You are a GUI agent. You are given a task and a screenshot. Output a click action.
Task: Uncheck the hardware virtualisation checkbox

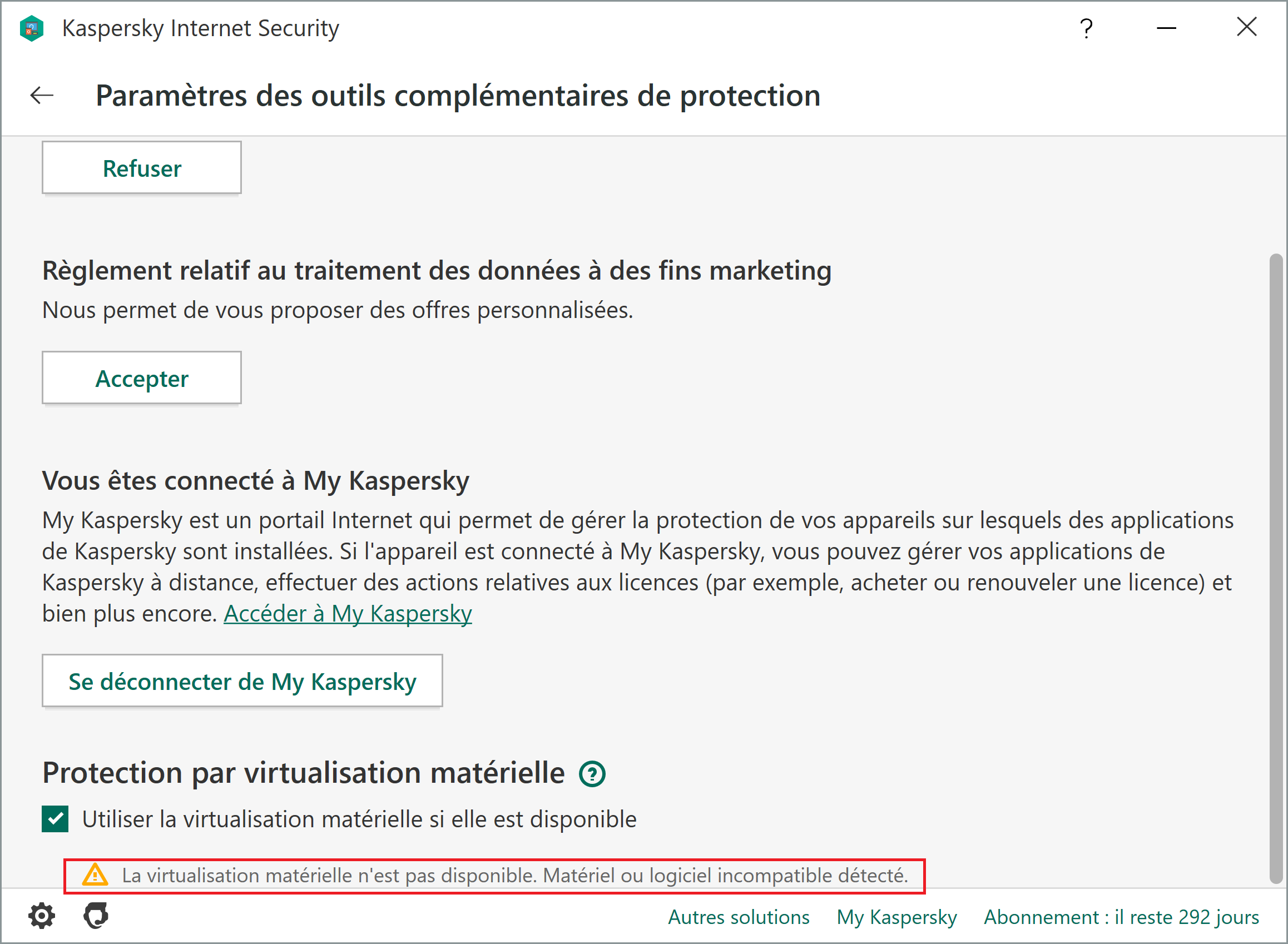(x=56, y=819)
